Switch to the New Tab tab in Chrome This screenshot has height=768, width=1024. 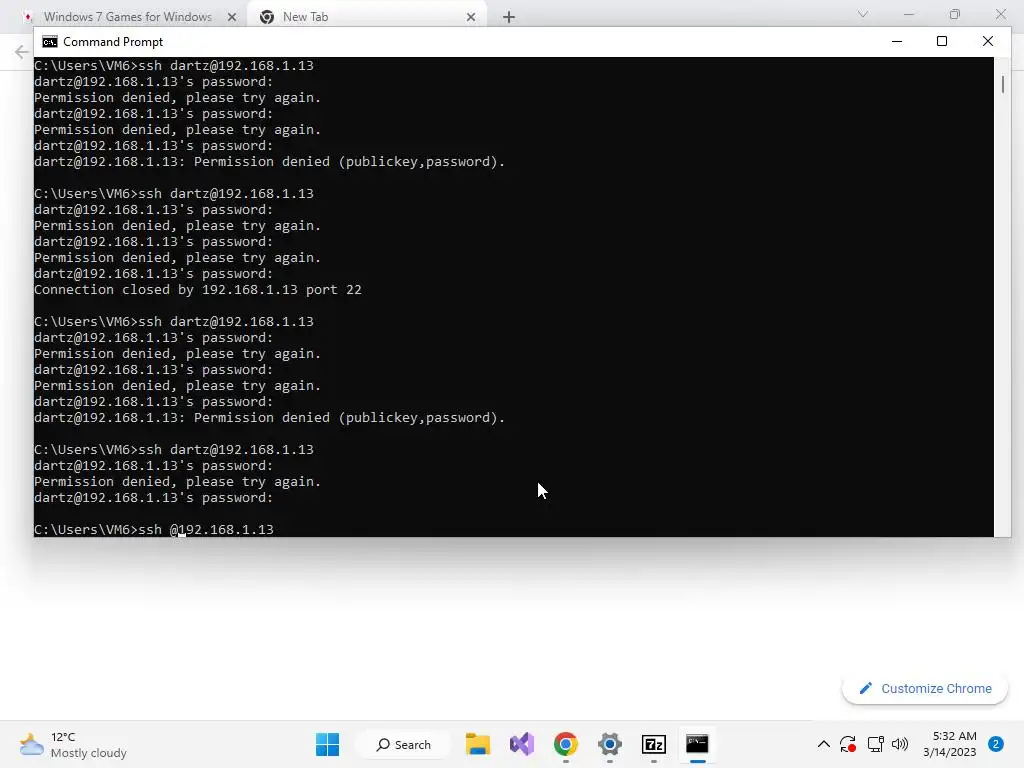coord(305,17)
